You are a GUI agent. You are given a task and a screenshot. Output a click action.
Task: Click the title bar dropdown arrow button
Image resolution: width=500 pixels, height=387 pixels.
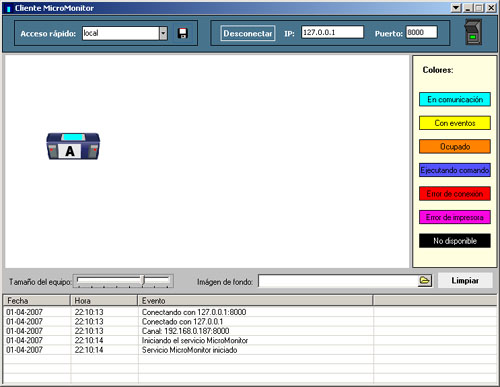[x=456, y=8]
